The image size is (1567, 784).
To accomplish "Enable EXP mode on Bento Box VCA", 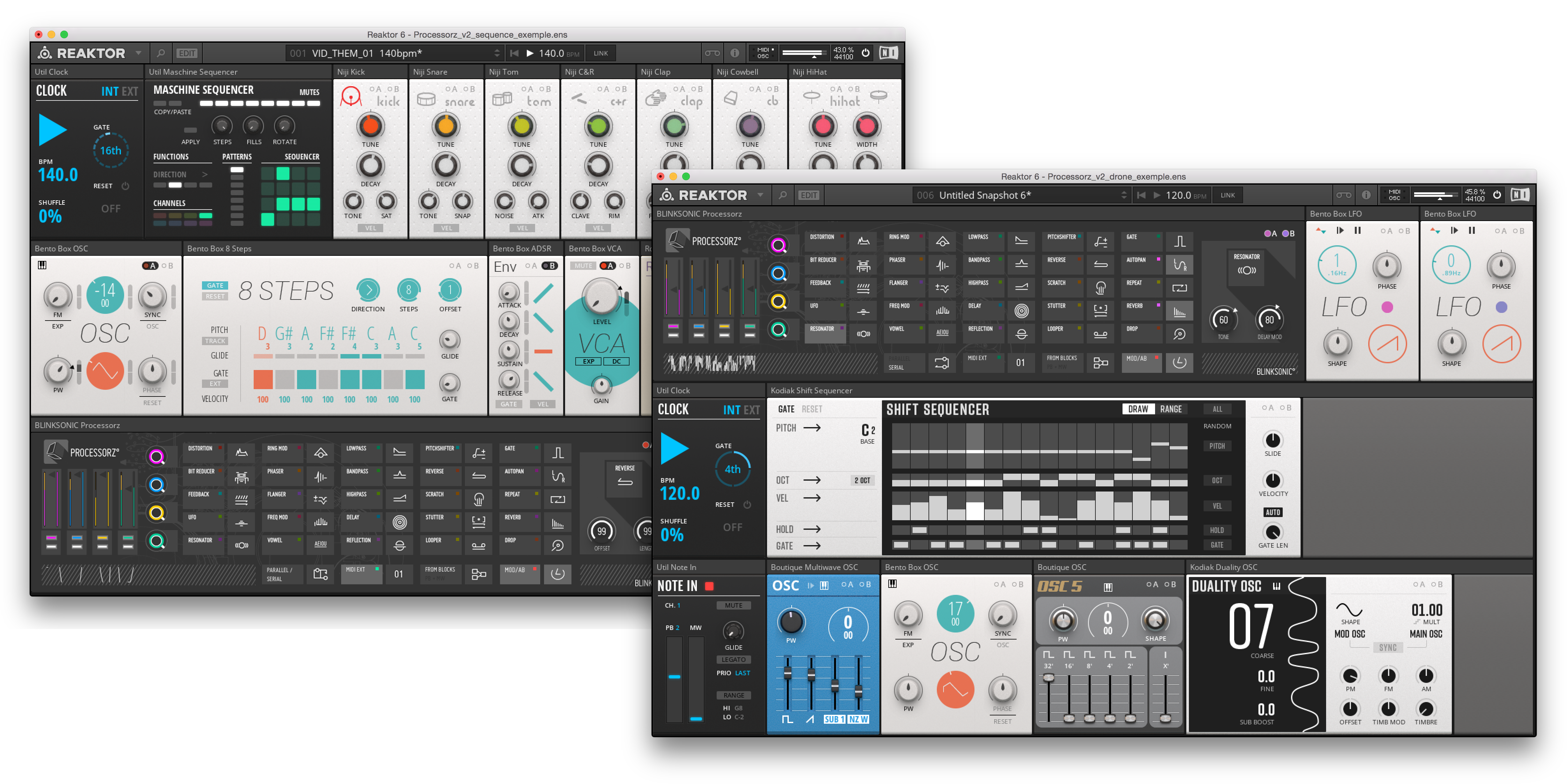I will [588, 361].
